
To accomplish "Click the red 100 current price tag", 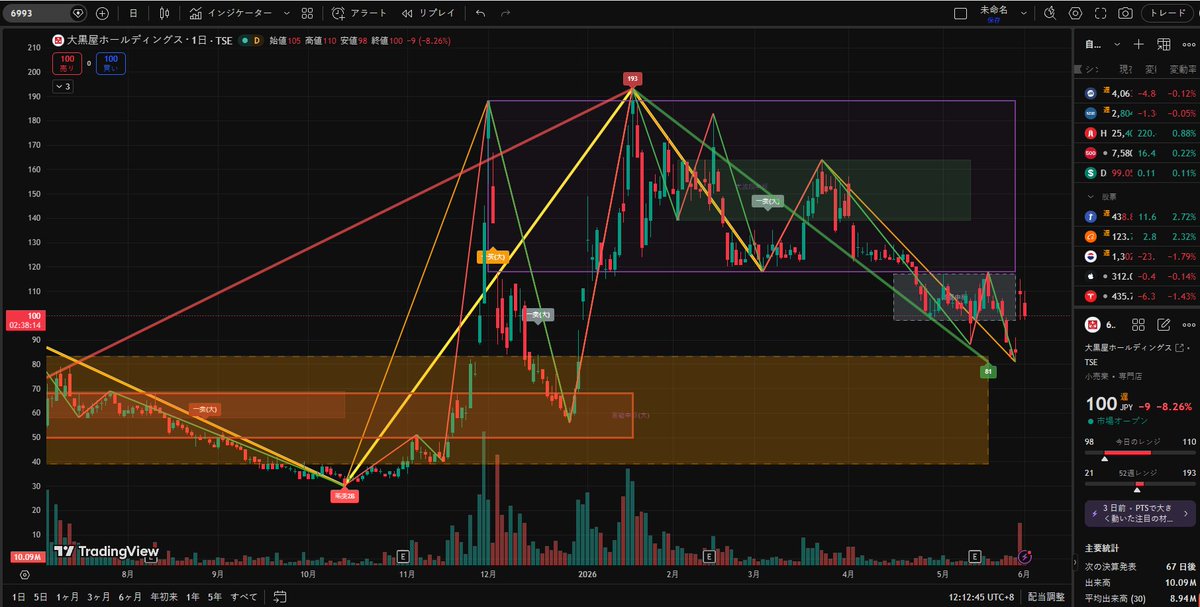I will pyautogui.click(x=23, y=320).
